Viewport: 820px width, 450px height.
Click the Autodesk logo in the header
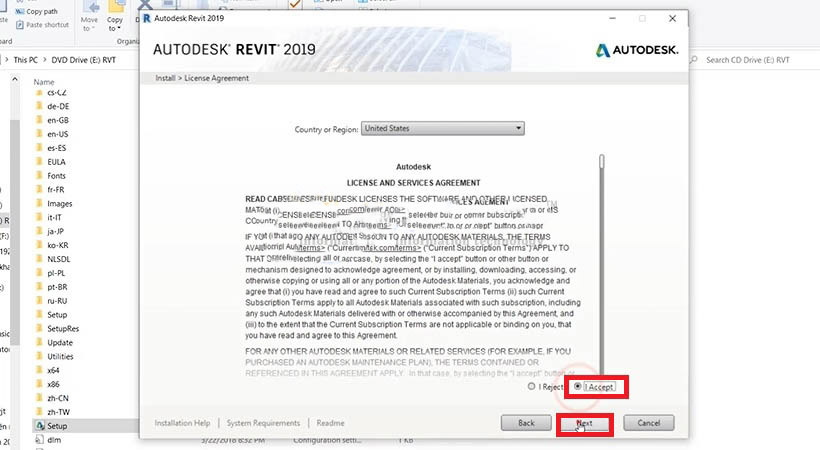coord(637,50)
